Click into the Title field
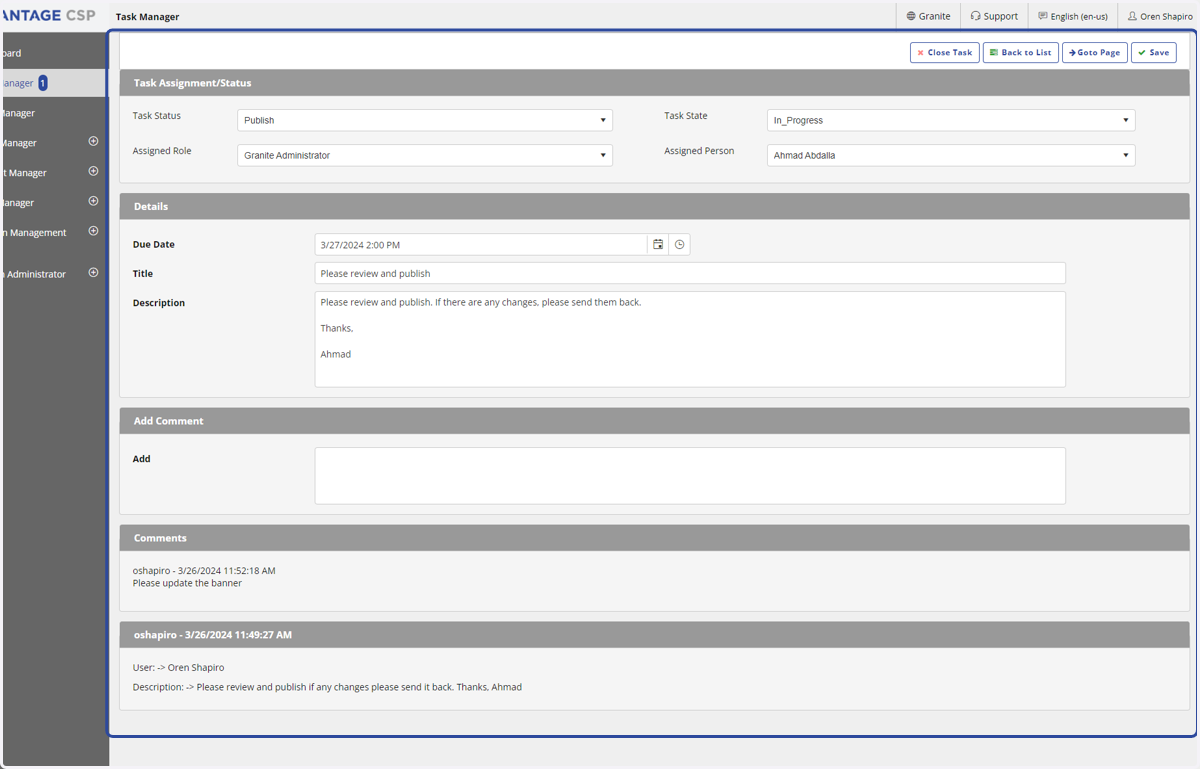Screen dimensions: 1200x769 pyautogui.click(x=690, y=273)
